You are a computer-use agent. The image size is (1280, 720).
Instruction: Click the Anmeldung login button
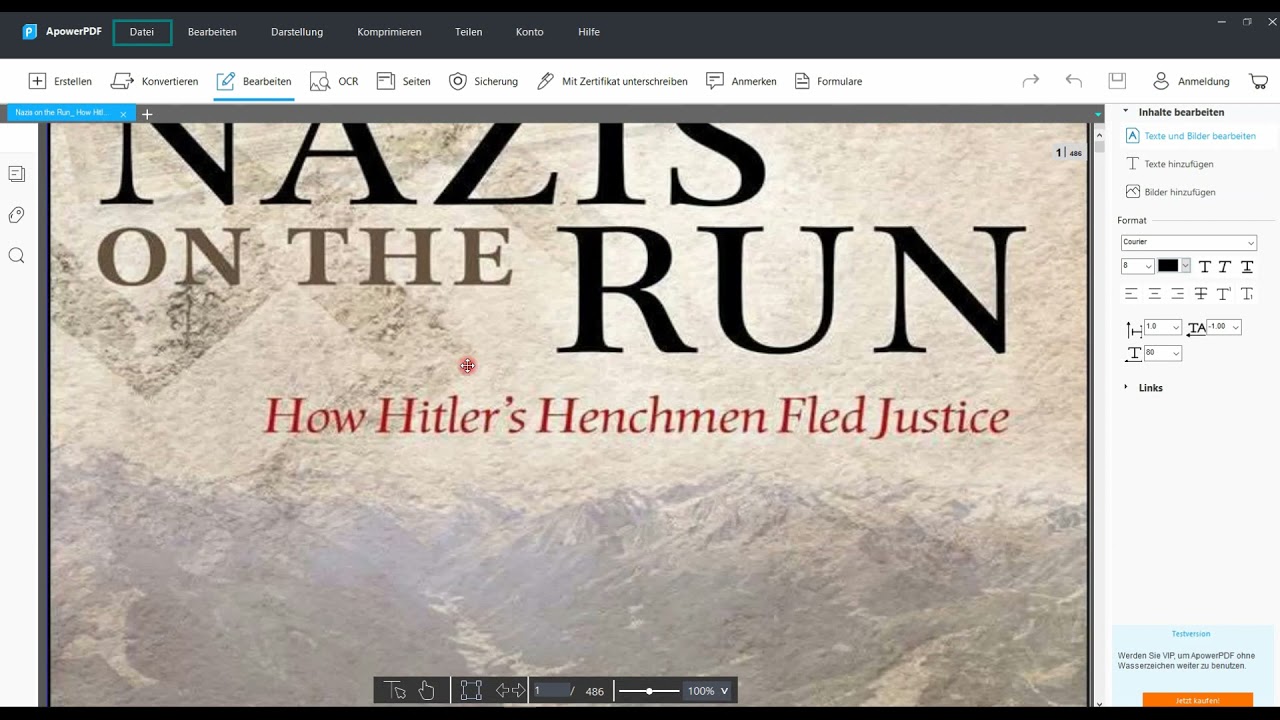click(1191, 81)
